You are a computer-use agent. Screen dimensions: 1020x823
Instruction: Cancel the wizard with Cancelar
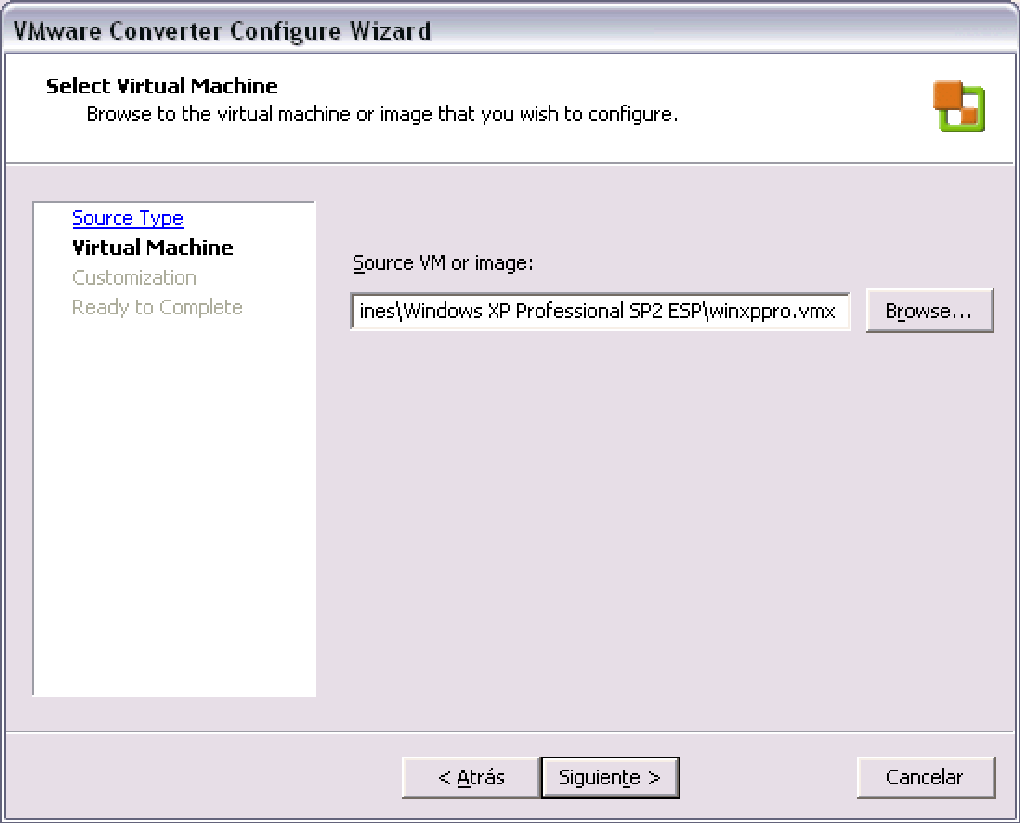click(x=925, y=777)
